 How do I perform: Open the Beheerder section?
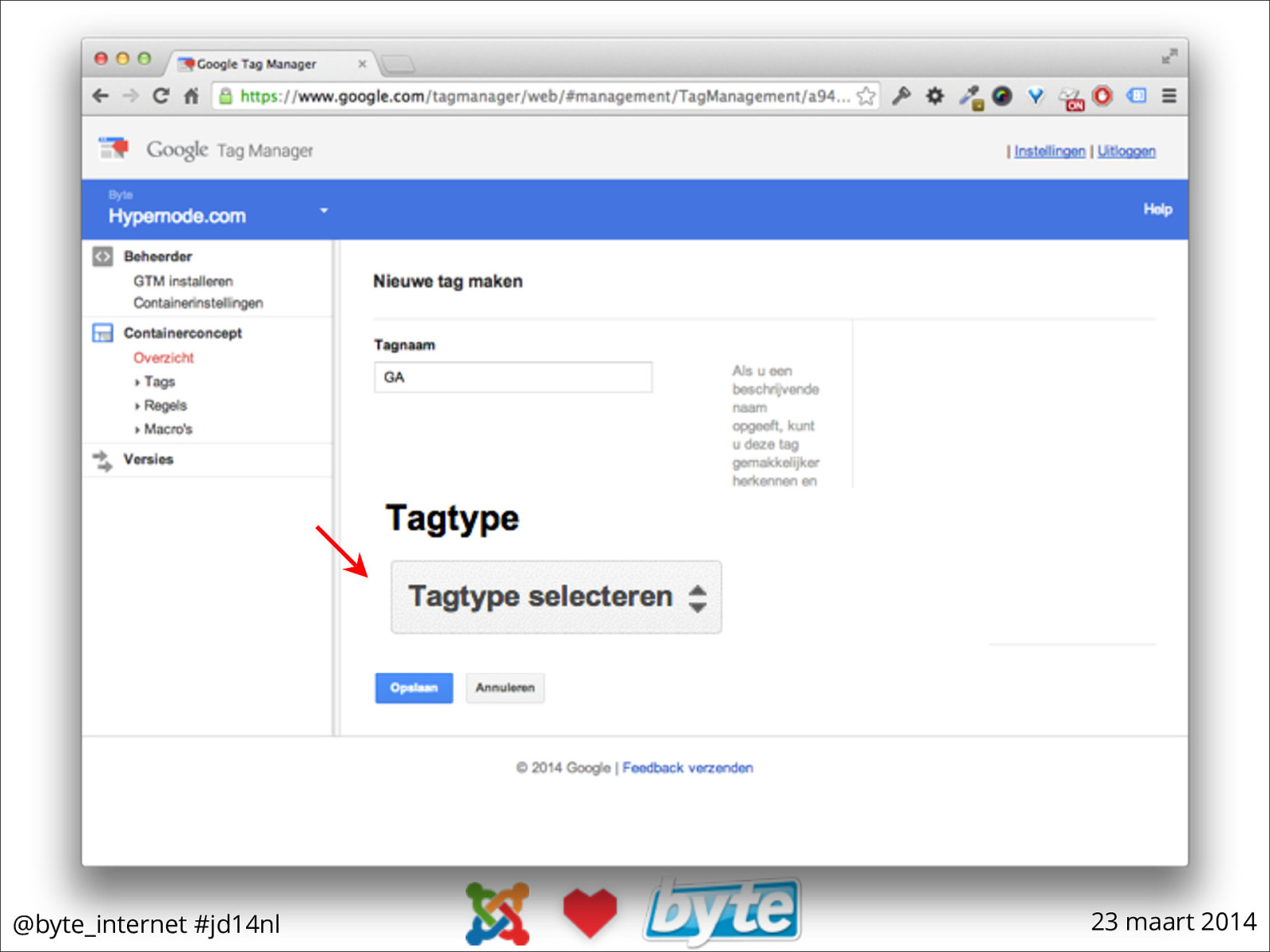[158, 256]
